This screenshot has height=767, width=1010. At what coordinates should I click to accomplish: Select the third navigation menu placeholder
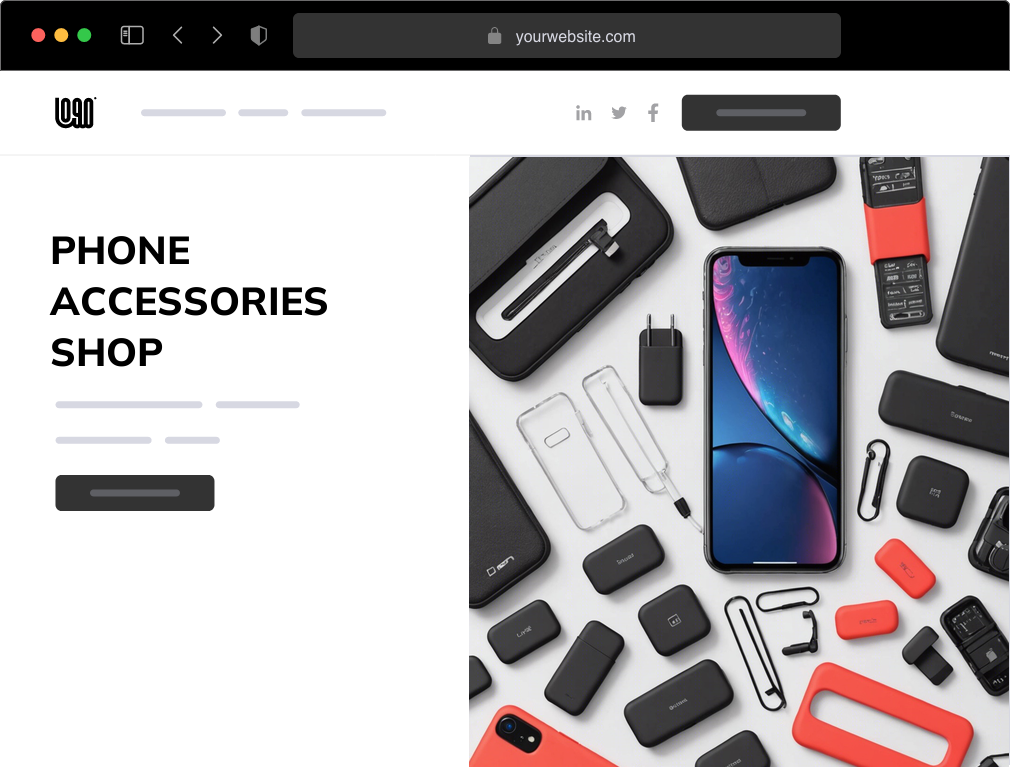click(x=344, y=113)
